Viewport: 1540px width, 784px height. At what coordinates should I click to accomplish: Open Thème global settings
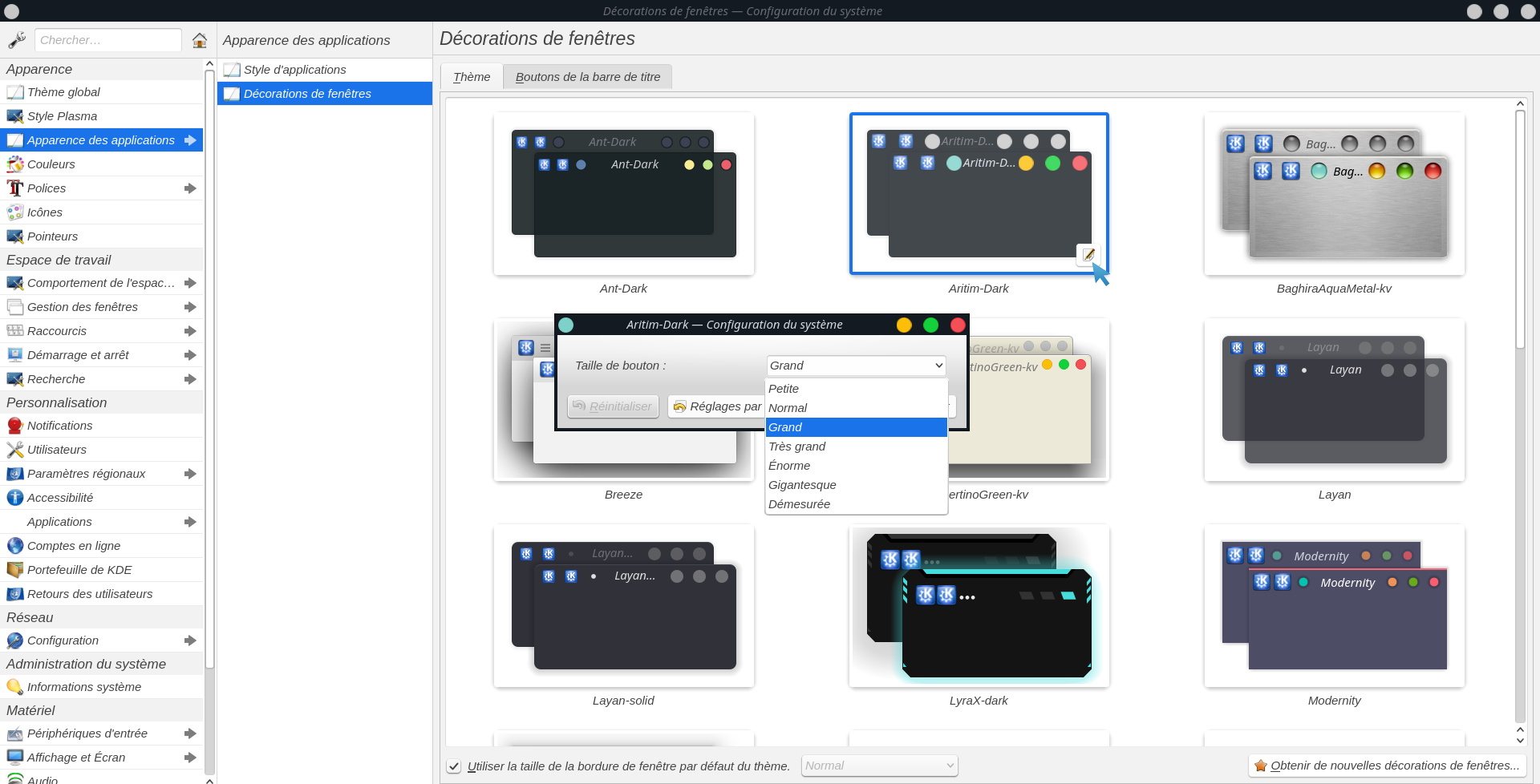click(101, 92)
